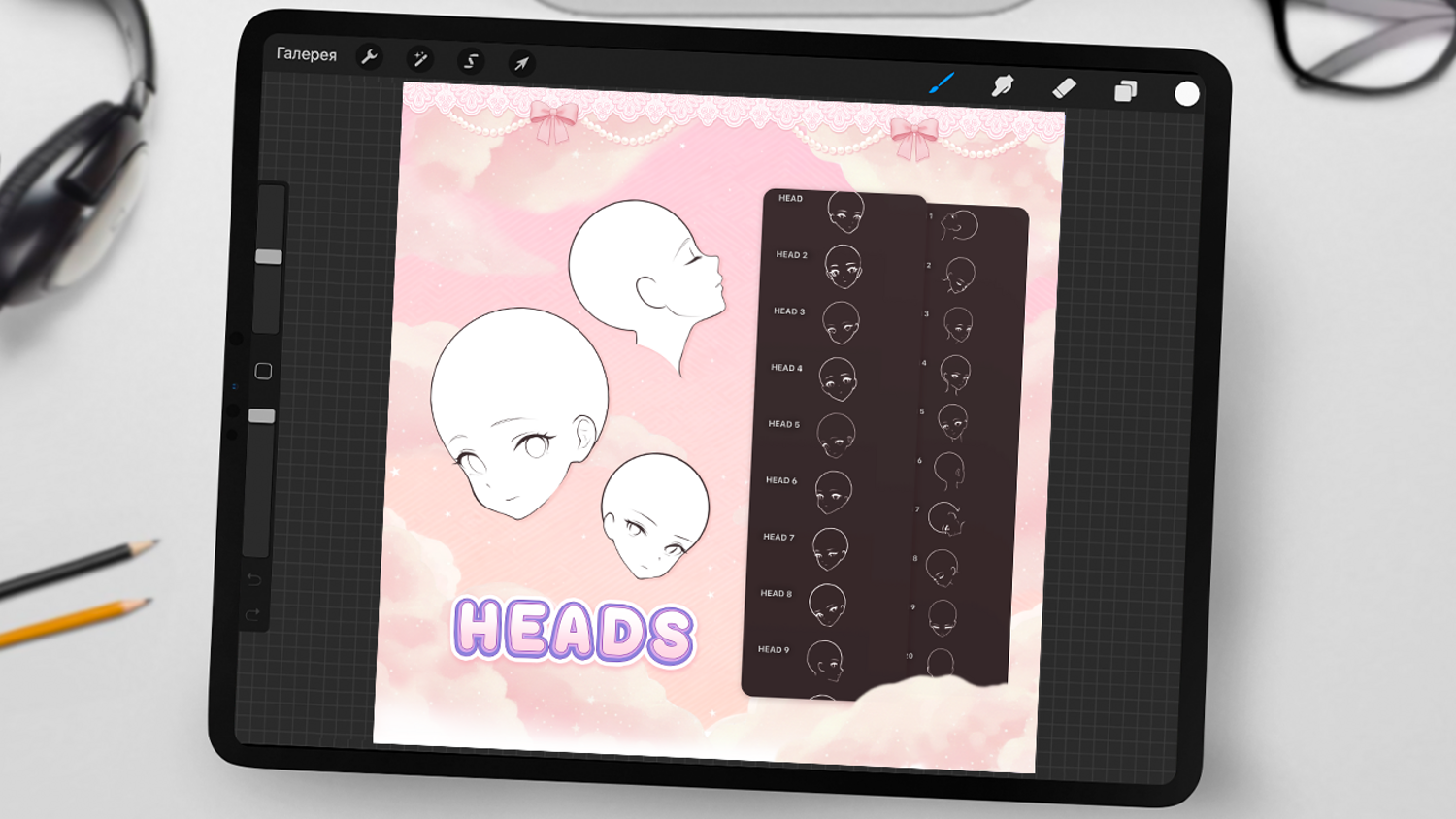Tap the square modify button on sidebar

point(263,372)
